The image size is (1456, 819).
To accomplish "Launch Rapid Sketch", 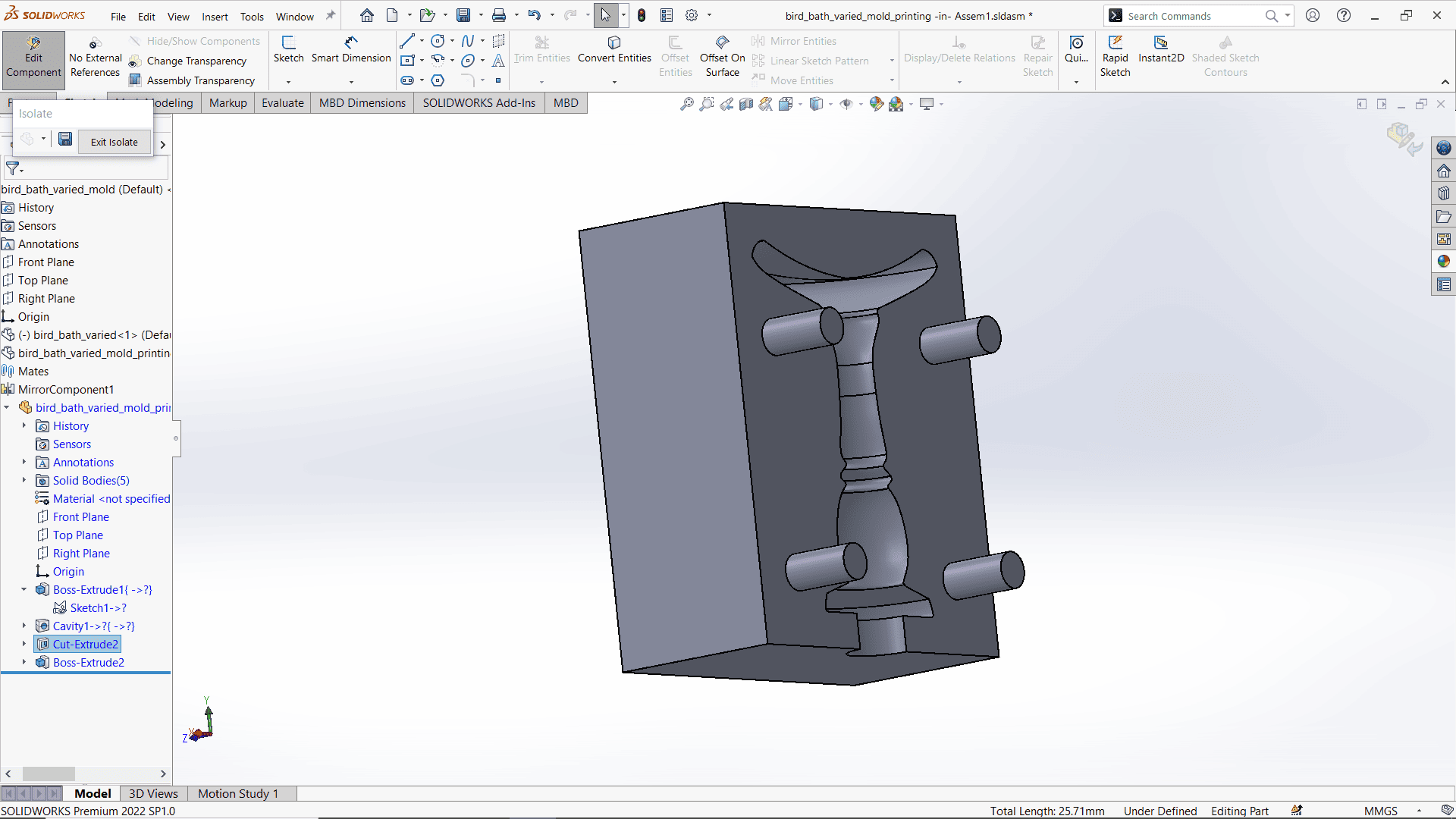I will 1115,57.
